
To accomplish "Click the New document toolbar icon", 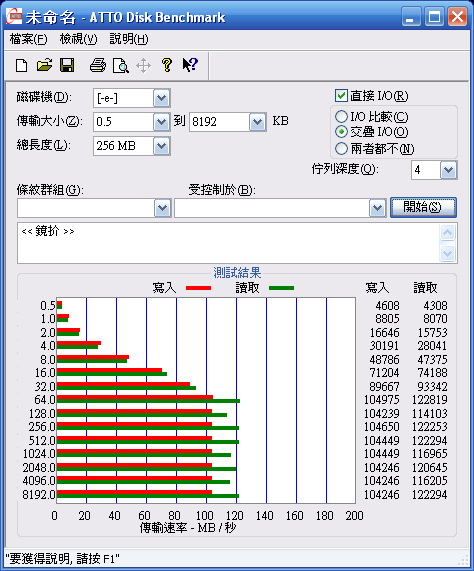I will click(21, 66).
